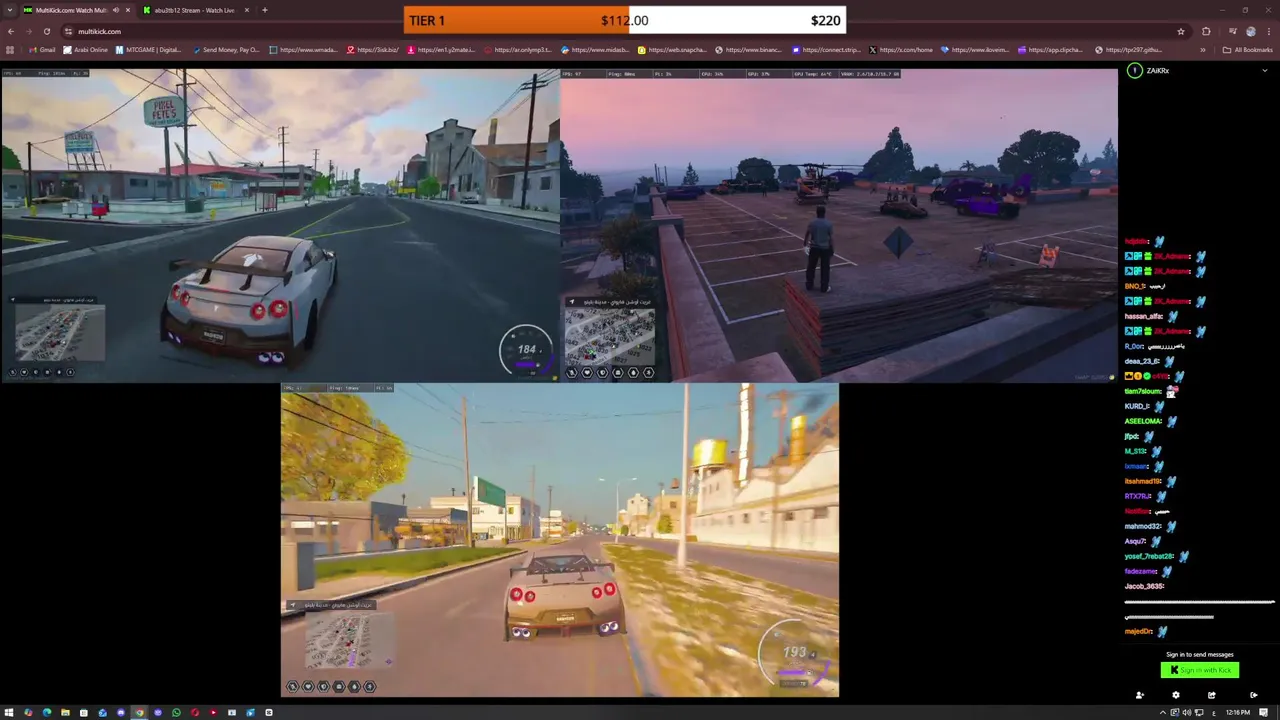This screenshot has width=1280, height=720.
Task: Open the MTCGAME Digital bookmark
Action: tap(148, 49)
